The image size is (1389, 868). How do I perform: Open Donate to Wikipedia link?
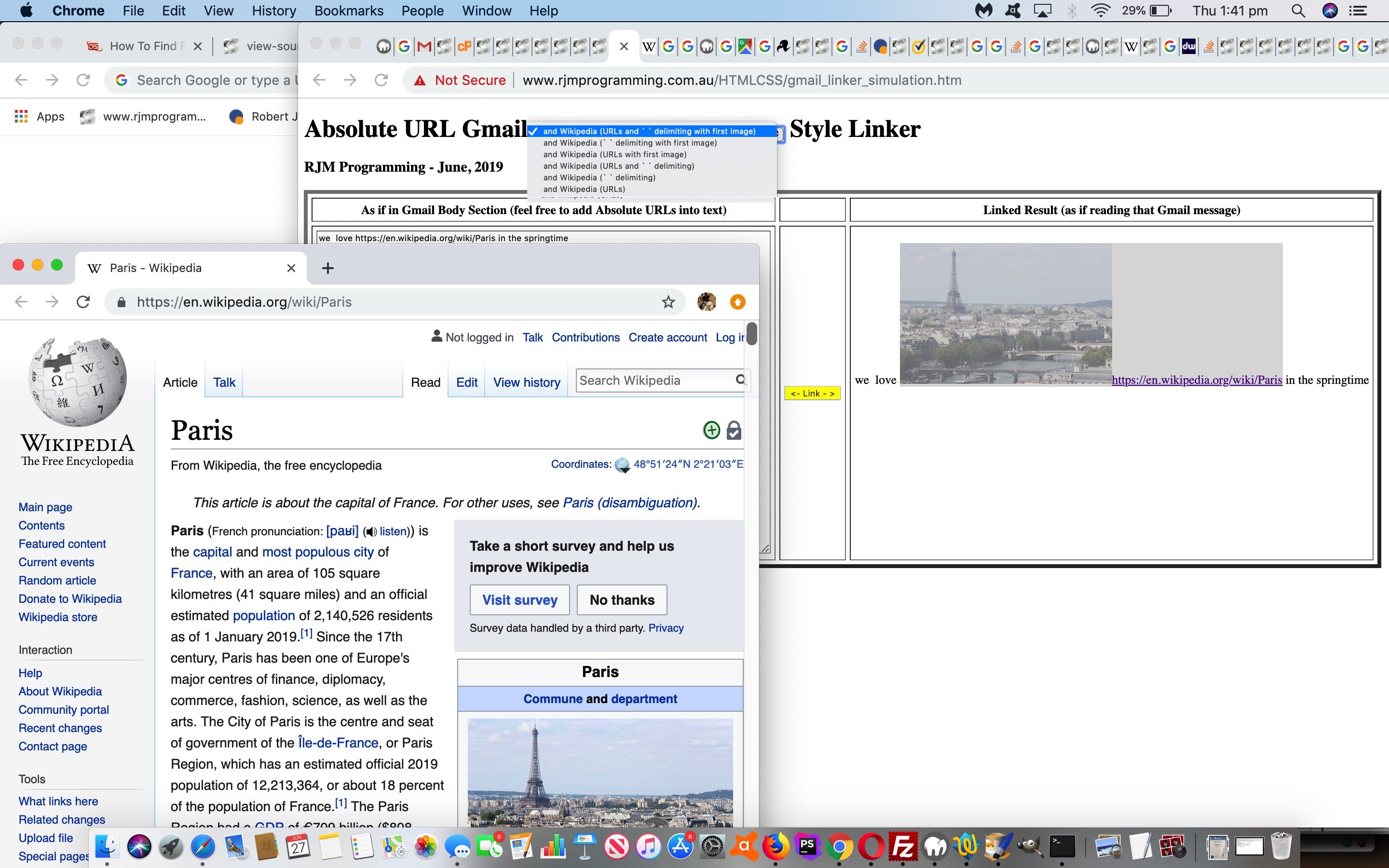(x=70, y=599)
